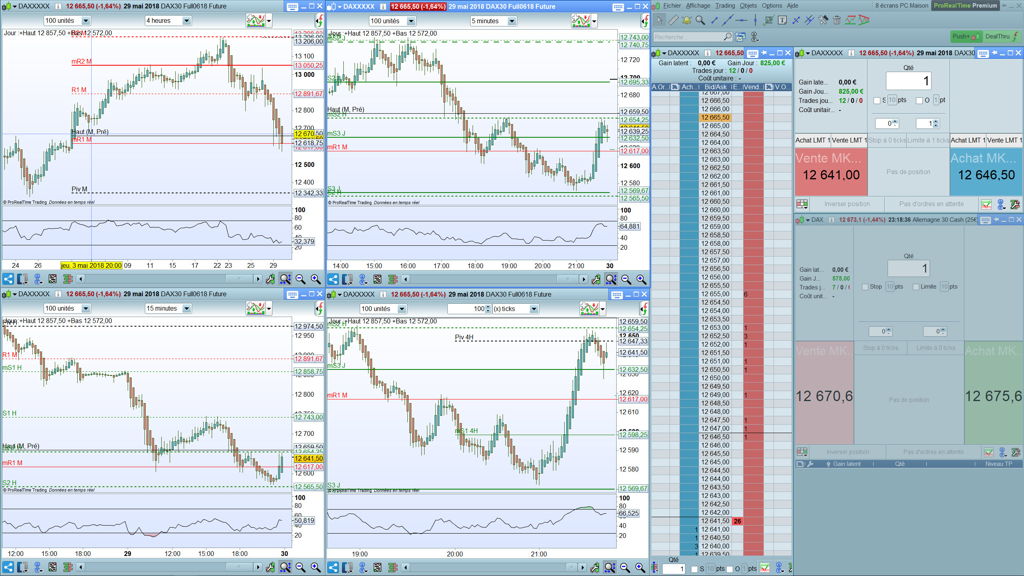
Task: Toggle auto-zoom magnifier under ticks chart
Action: pos(610,567)
